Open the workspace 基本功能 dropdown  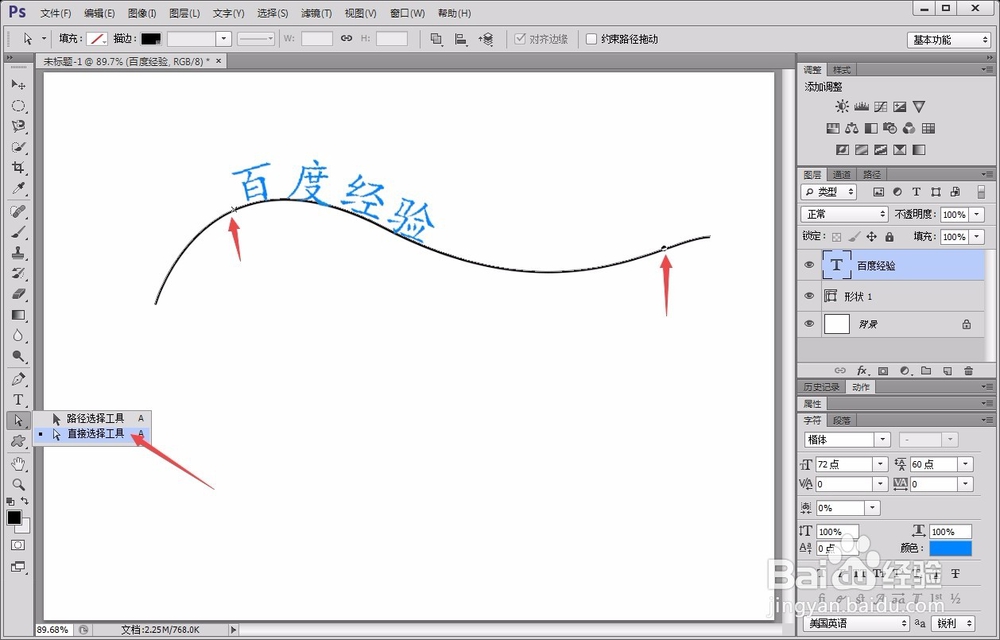tap(949, 40)
